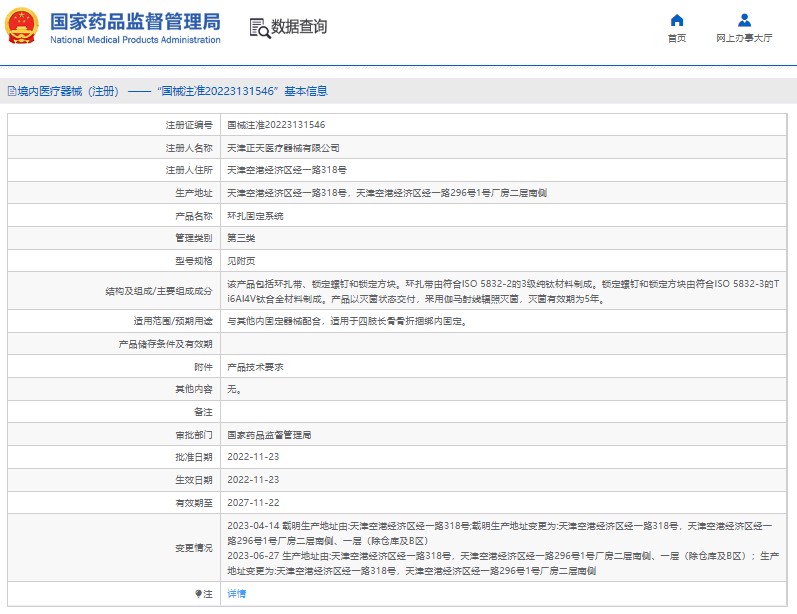Select the 网上办事大厅 text label

click(x=744, y=39)
